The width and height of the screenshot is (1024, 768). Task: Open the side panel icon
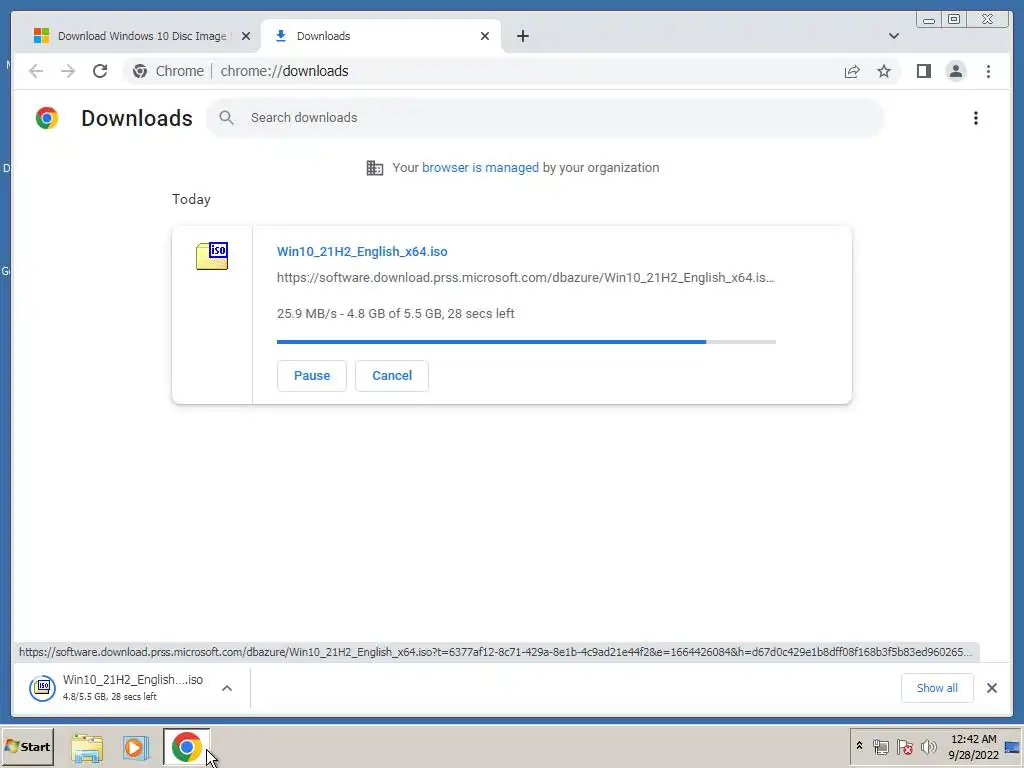point(923,71)
